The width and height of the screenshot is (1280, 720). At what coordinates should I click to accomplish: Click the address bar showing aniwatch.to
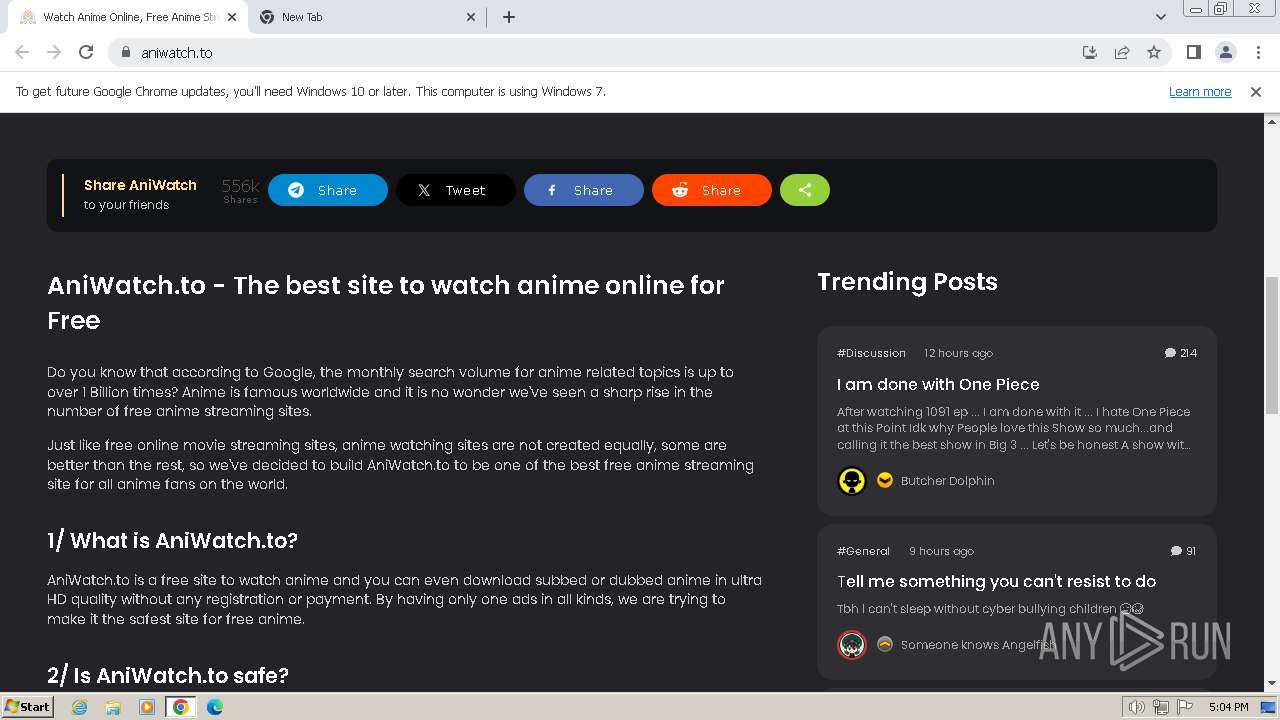click(x=600, y=52)
